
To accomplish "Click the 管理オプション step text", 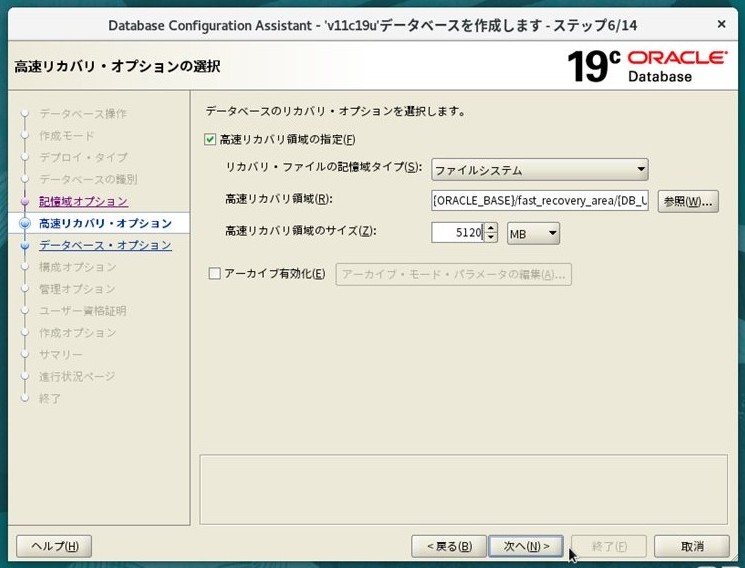I will pyautogui.click(x=77, y=289).
